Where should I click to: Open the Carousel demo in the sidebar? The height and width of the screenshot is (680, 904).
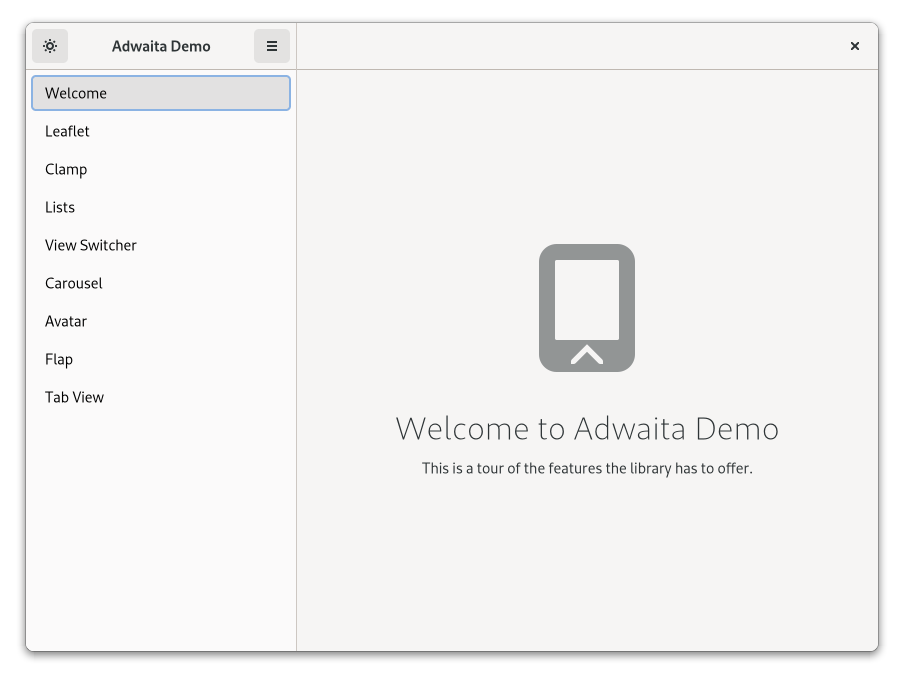(x=161, y=283)
